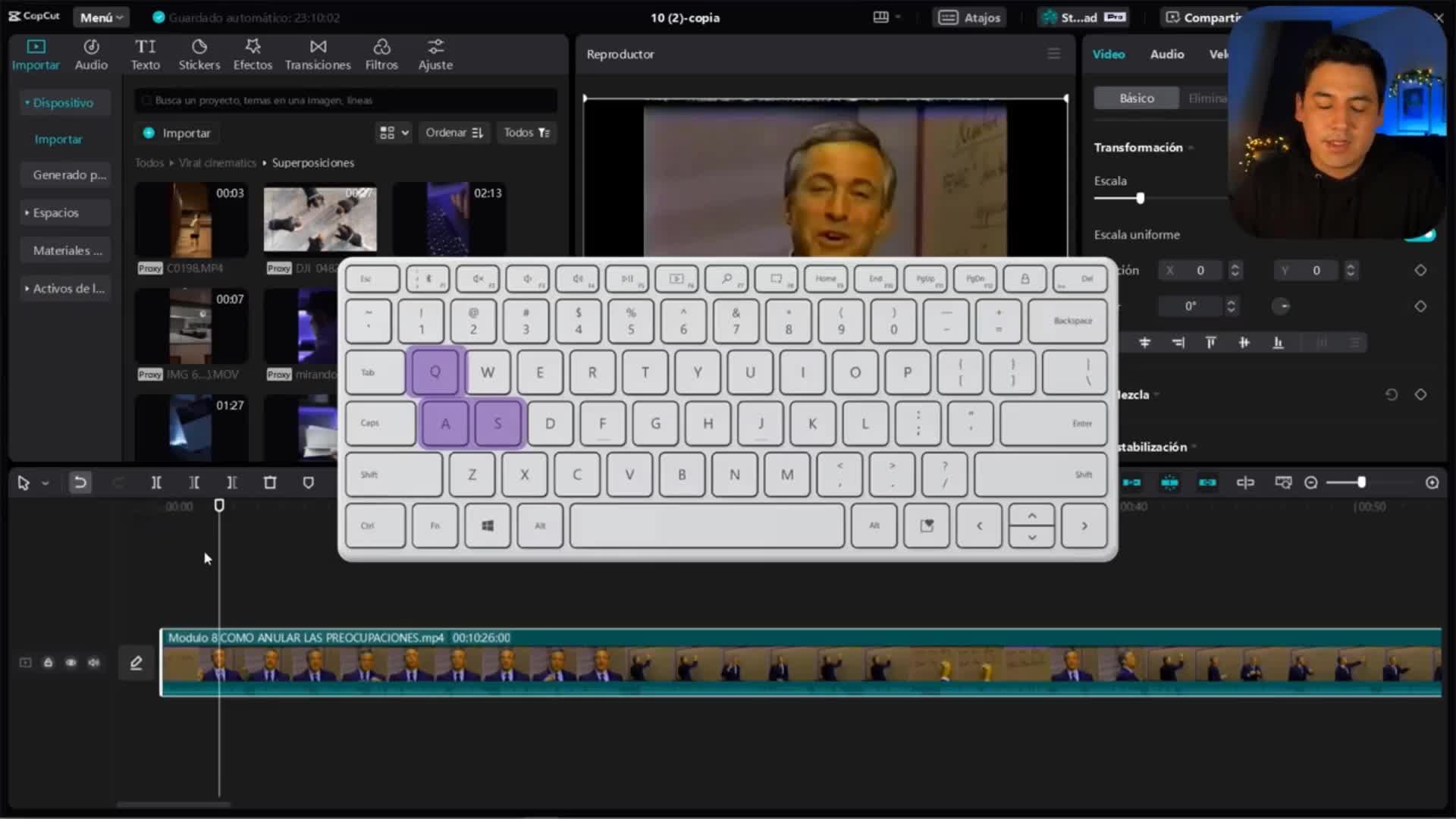Viewport: 1456px width, 819px height.
Task: Mute the main video track audio
Action: [x=93, y=663]
